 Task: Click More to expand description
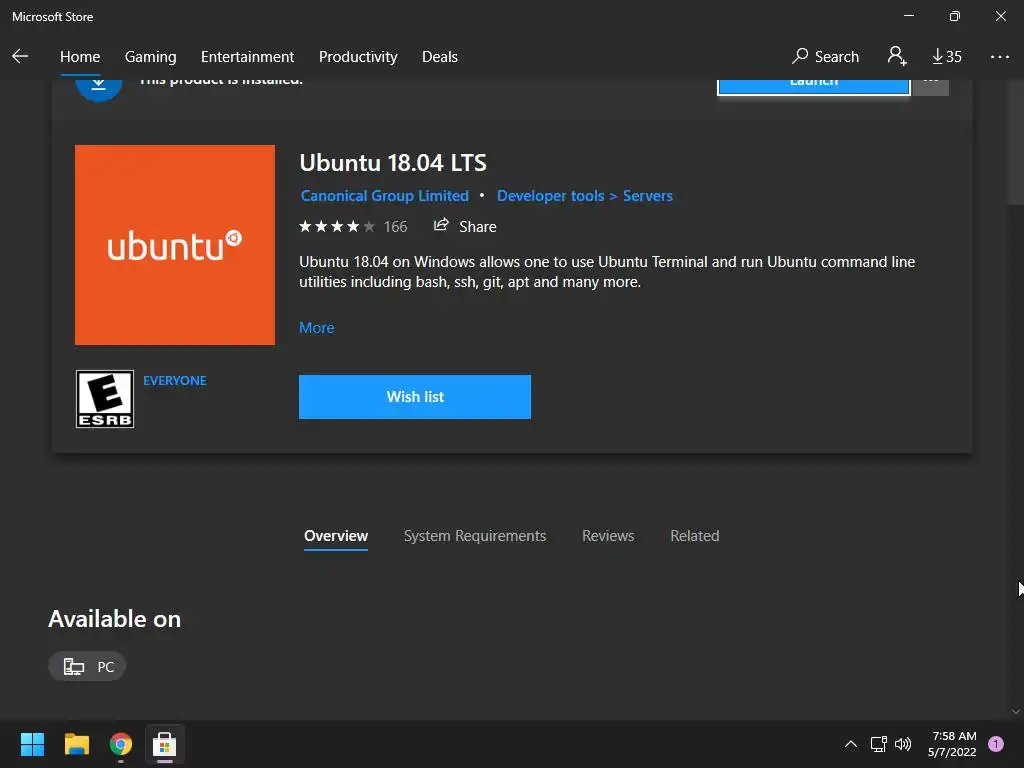pyautogui.click(x=317, y=328)
